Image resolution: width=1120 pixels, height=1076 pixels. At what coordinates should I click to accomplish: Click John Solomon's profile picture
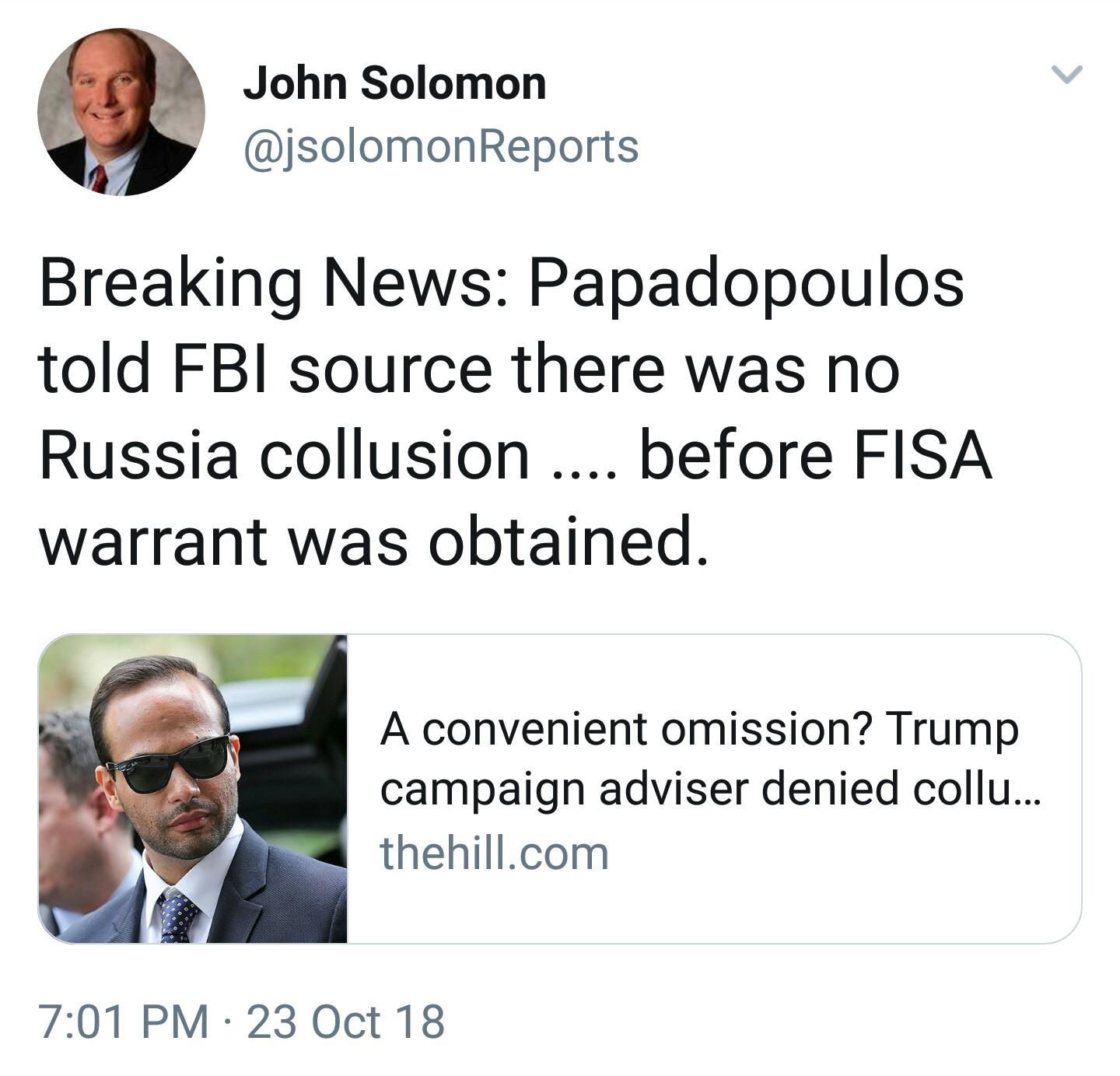[x=121, y=112]
